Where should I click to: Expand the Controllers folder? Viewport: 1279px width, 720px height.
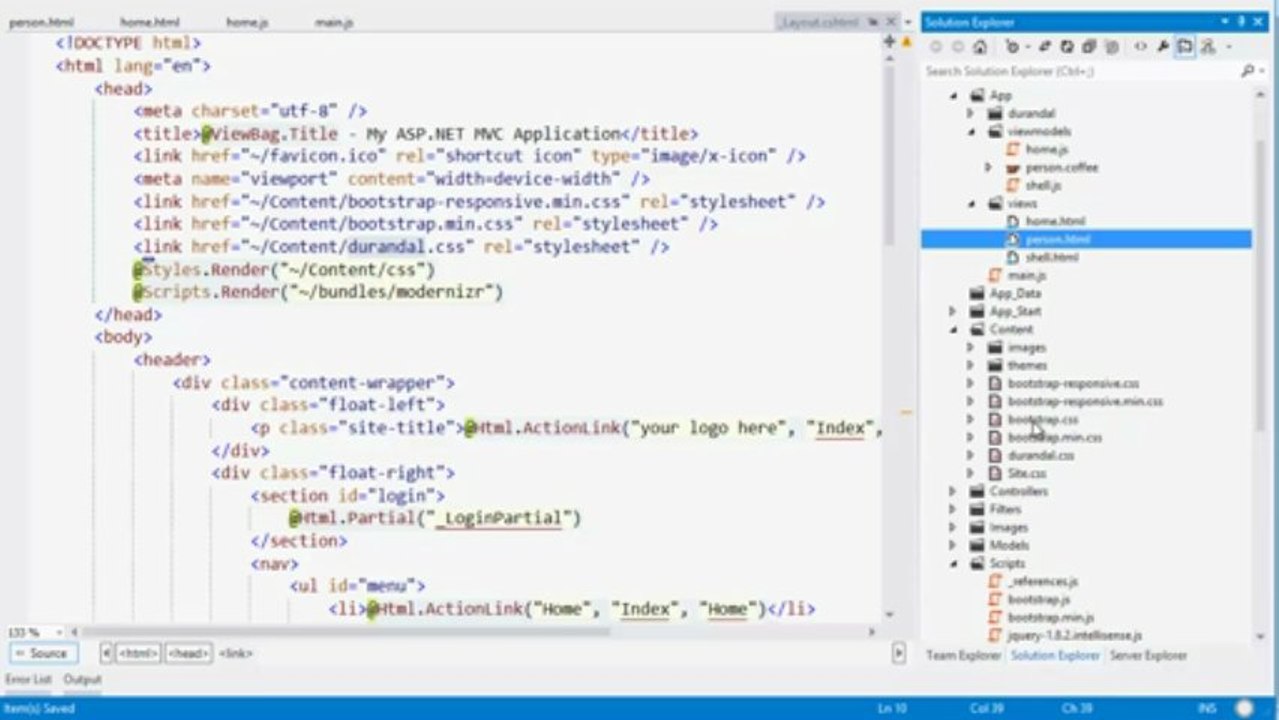click(x=953, y=492)
